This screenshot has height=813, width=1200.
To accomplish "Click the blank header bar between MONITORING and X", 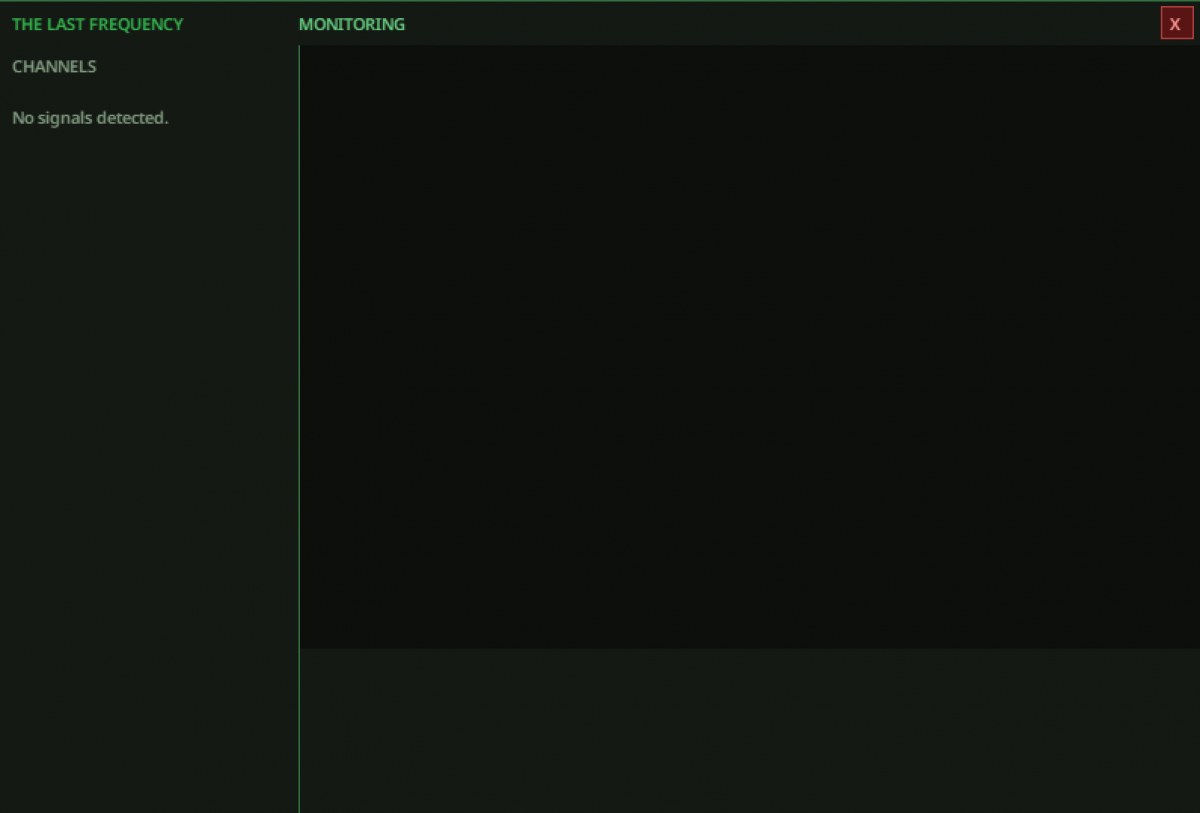I will pyautogui.click(x=782, y=24).
